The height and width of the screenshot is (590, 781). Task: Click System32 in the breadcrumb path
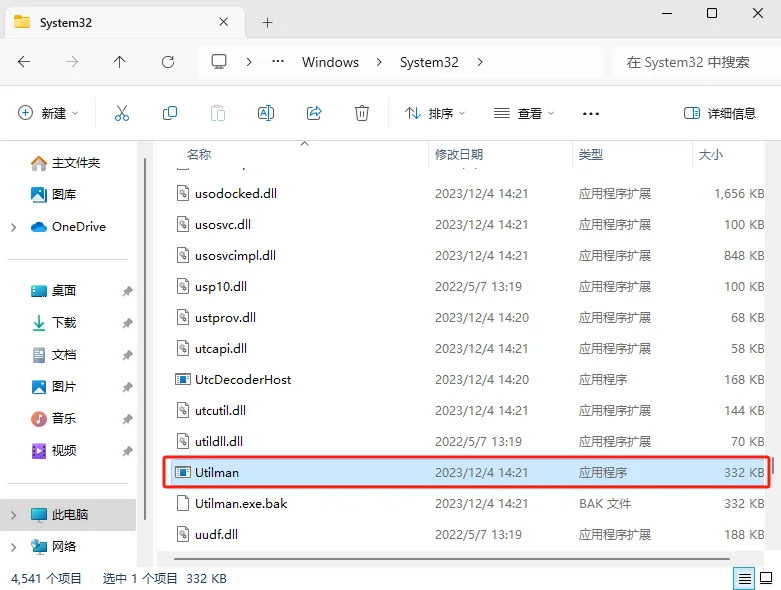coord(429,62)
